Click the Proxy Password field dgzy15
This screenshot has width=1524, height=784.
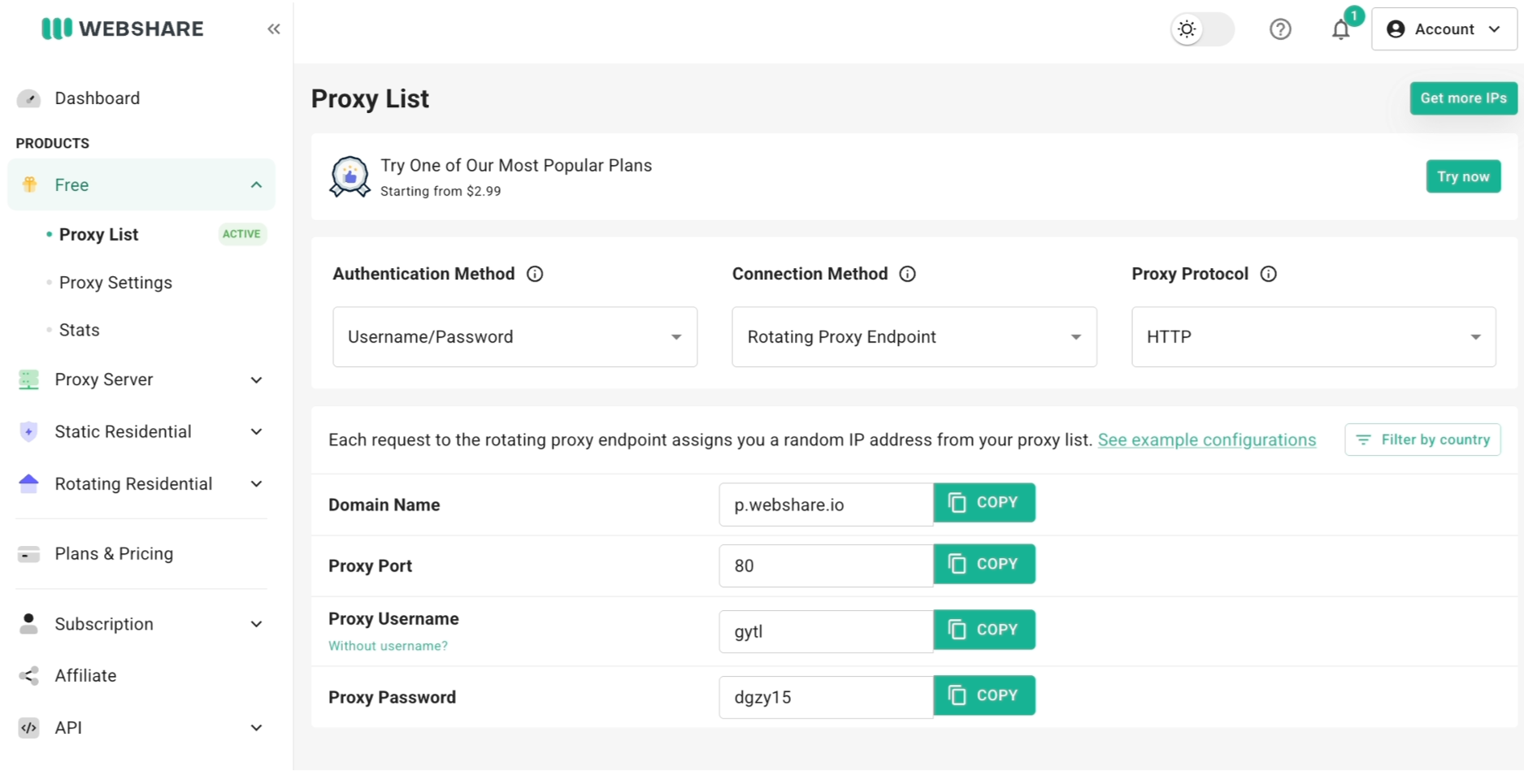coord(827,697)
